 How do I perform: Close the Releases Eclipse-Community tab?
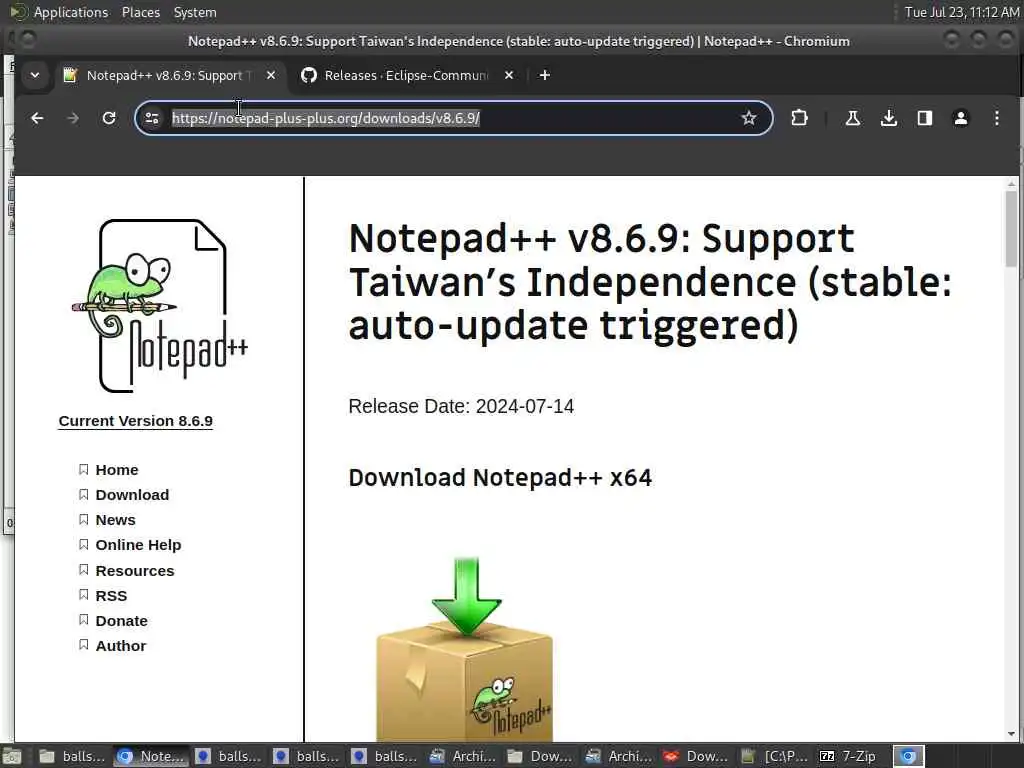[509, 75]
